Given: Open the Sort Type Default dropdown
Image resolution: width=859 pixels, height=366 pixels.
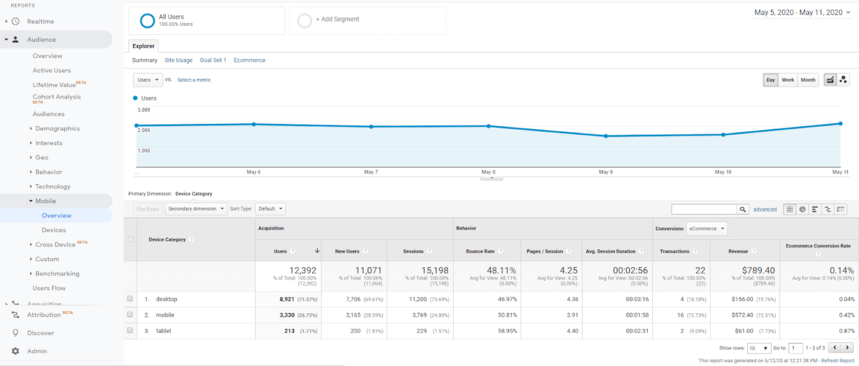Looking at the screenshot, I should (271, 209).
